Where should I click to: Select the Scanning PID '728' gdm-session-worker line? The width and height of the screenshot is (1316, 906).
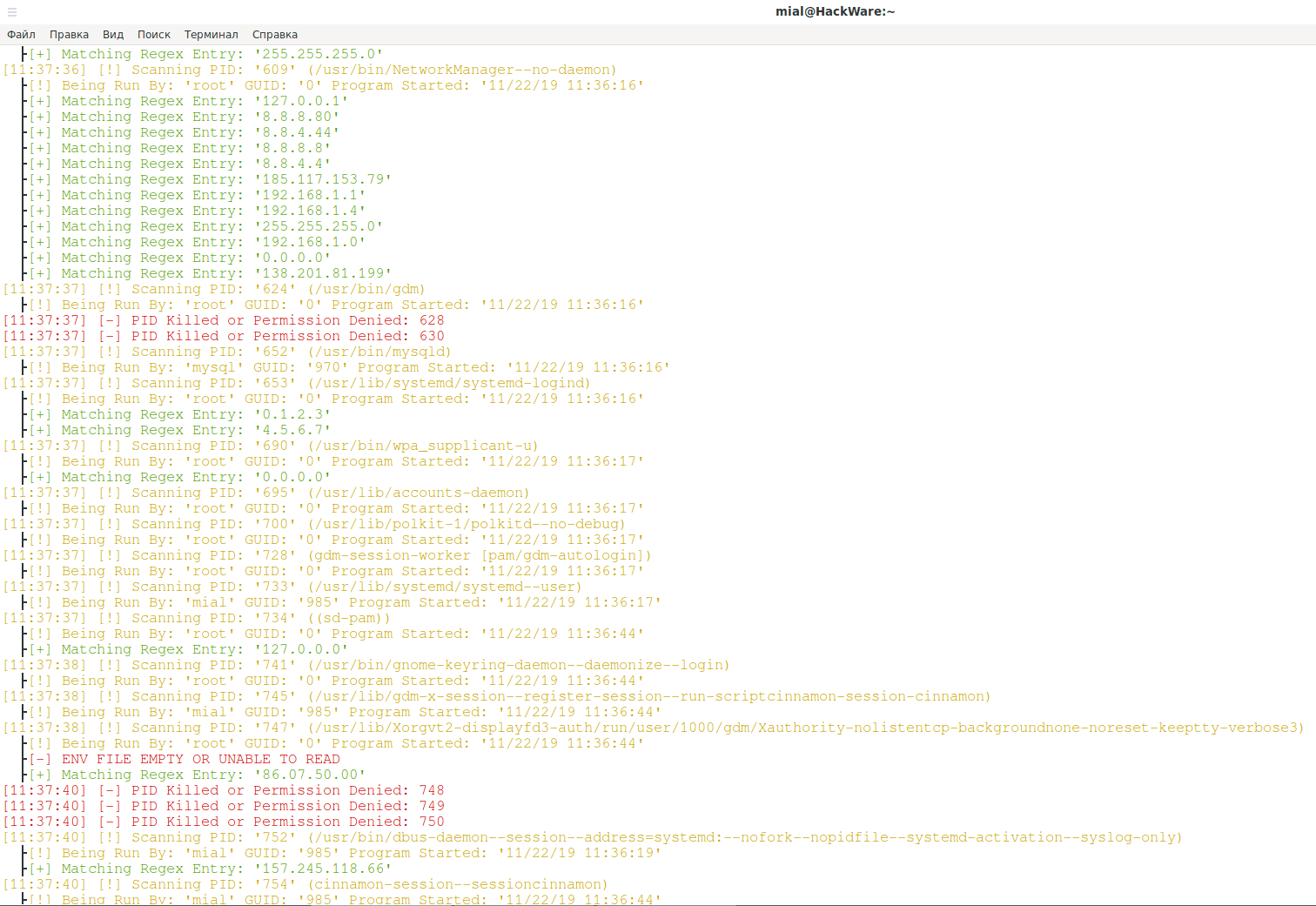328,555
